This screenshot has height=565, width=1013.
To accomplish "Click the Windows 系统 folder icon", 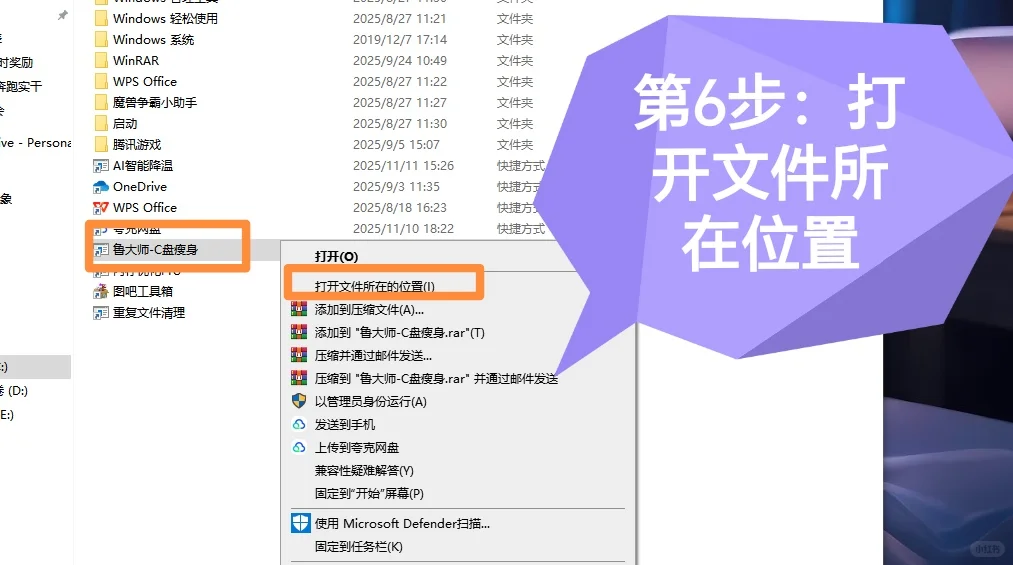I will 101,39.
